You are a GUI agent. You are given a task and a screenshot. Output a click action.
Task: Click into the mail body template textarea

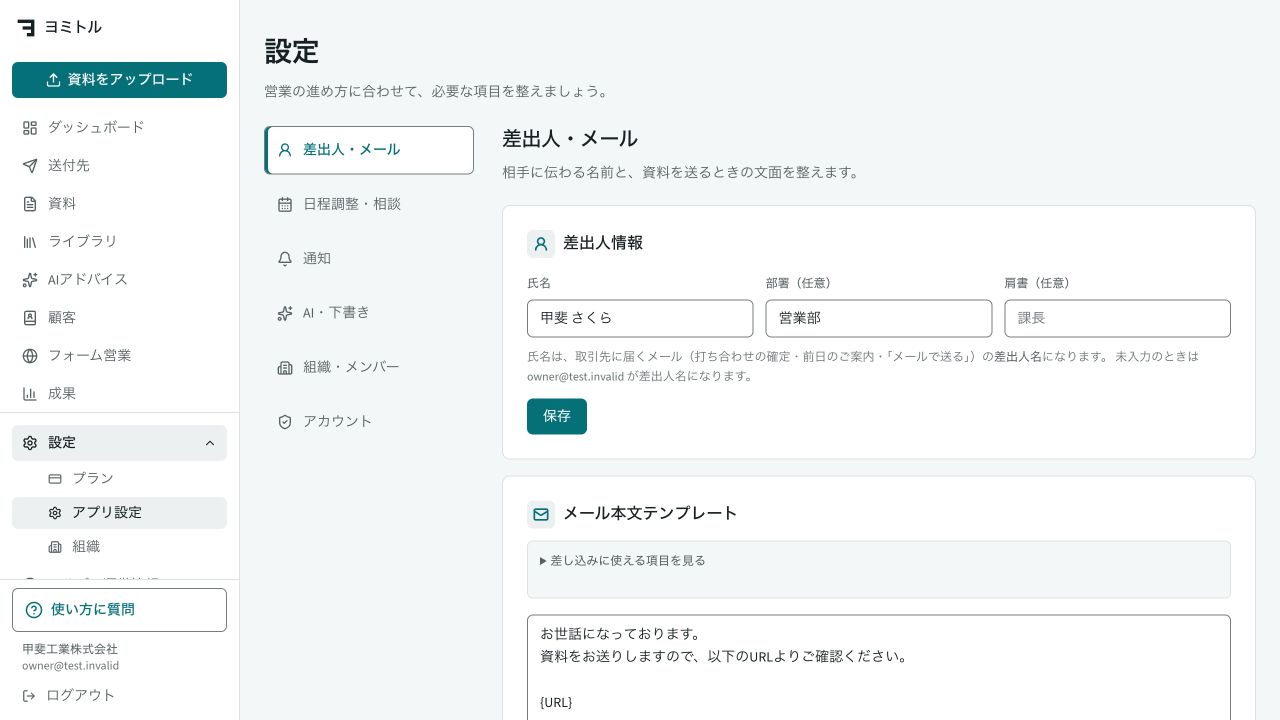pyautogui.click(x=879, y=667)
